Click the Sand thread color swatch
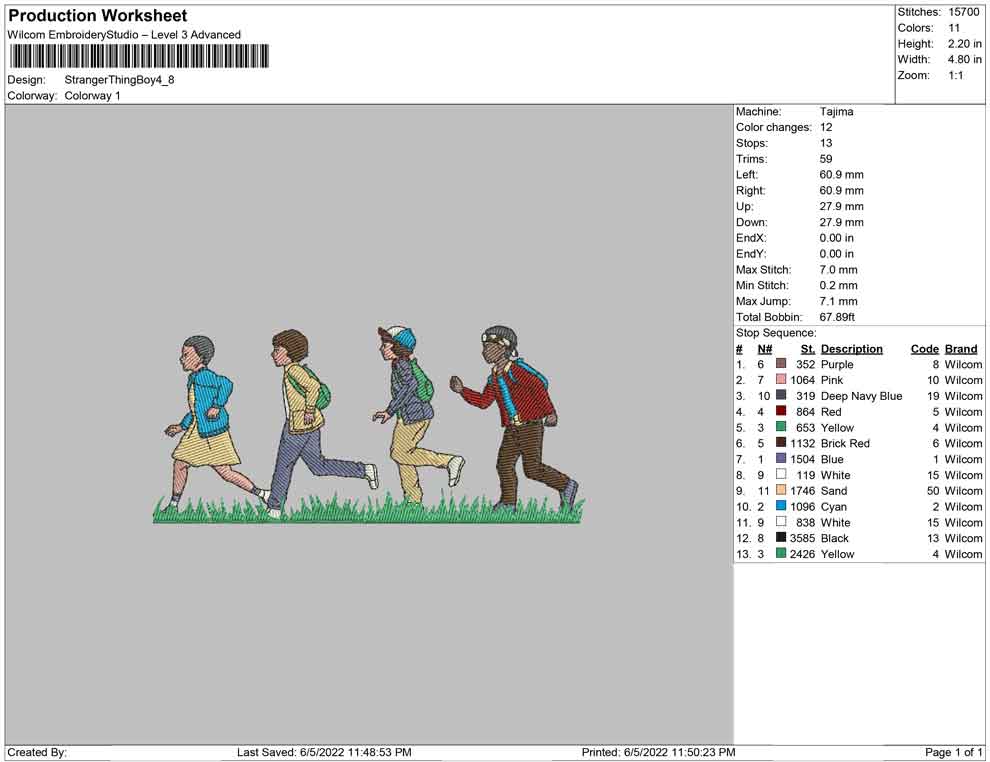This screenshot has height=762, width=990. click(781, 491)
